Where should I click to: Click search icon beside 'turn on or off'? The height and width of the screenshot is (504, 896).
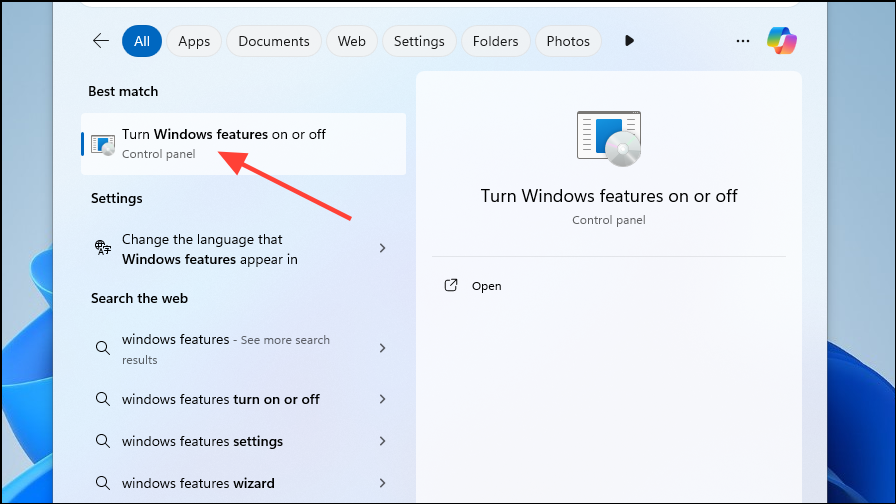103,399
